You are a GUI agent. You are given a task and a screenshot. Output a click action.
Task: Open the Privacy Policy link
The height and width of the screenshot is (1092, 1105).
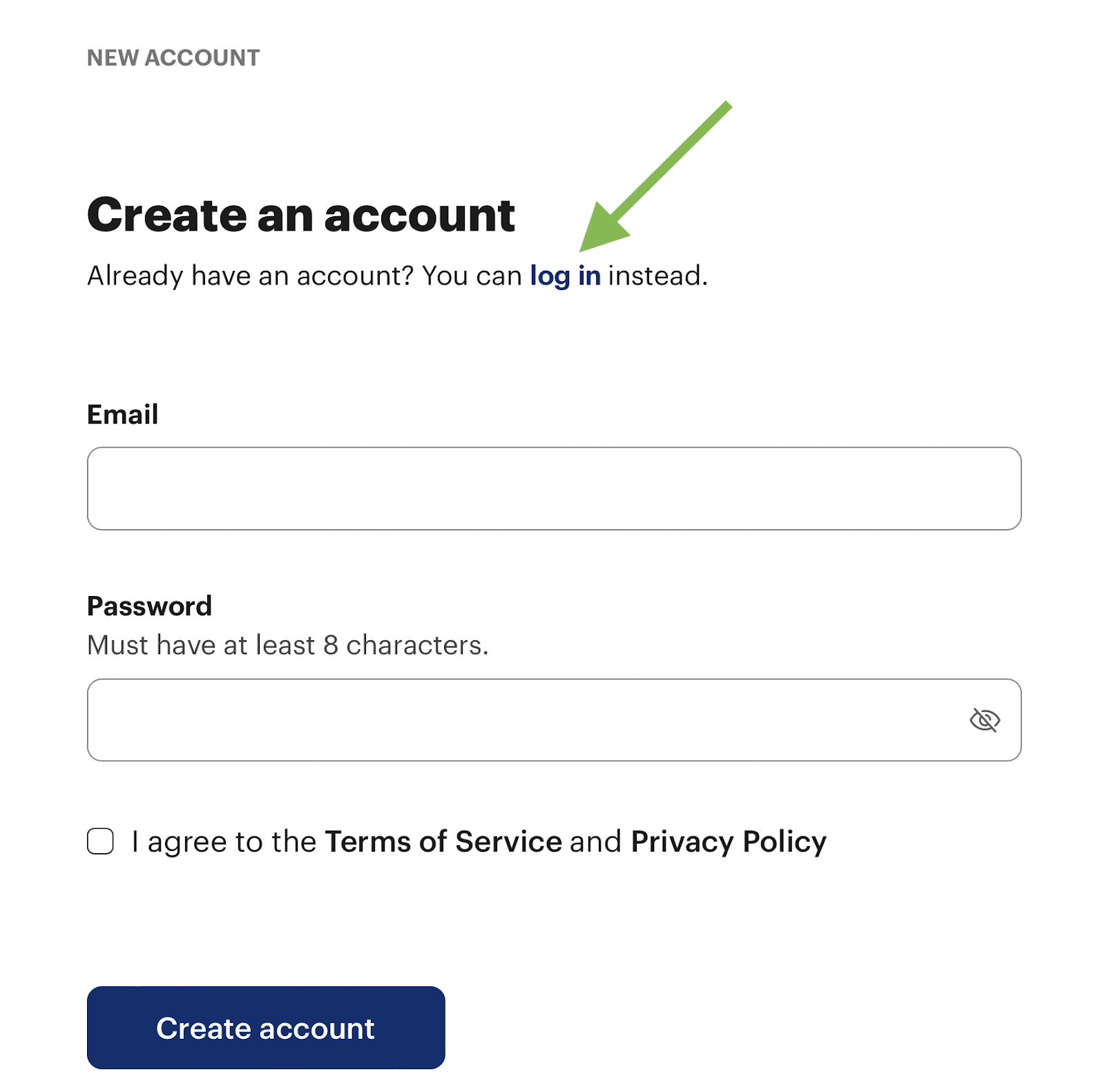pyautogui.click(x=729, y=842)
